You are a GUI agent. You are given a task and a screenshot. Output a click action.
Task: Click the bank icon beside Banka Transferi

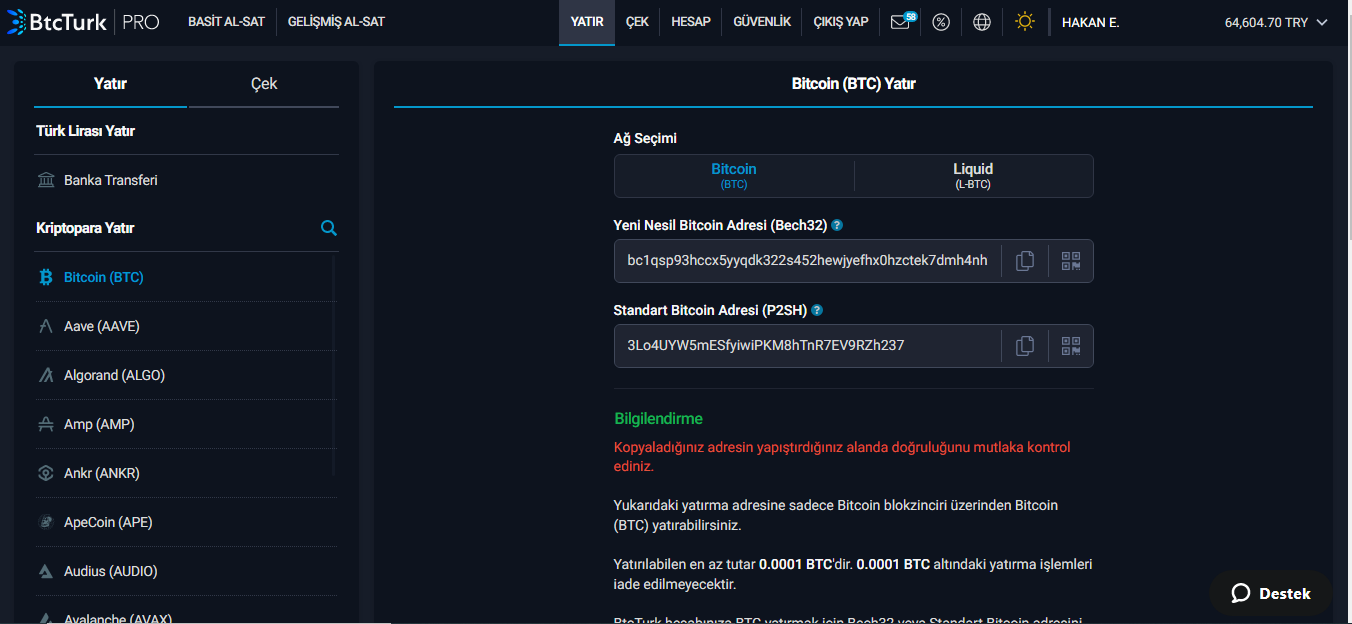pos(46,180)
